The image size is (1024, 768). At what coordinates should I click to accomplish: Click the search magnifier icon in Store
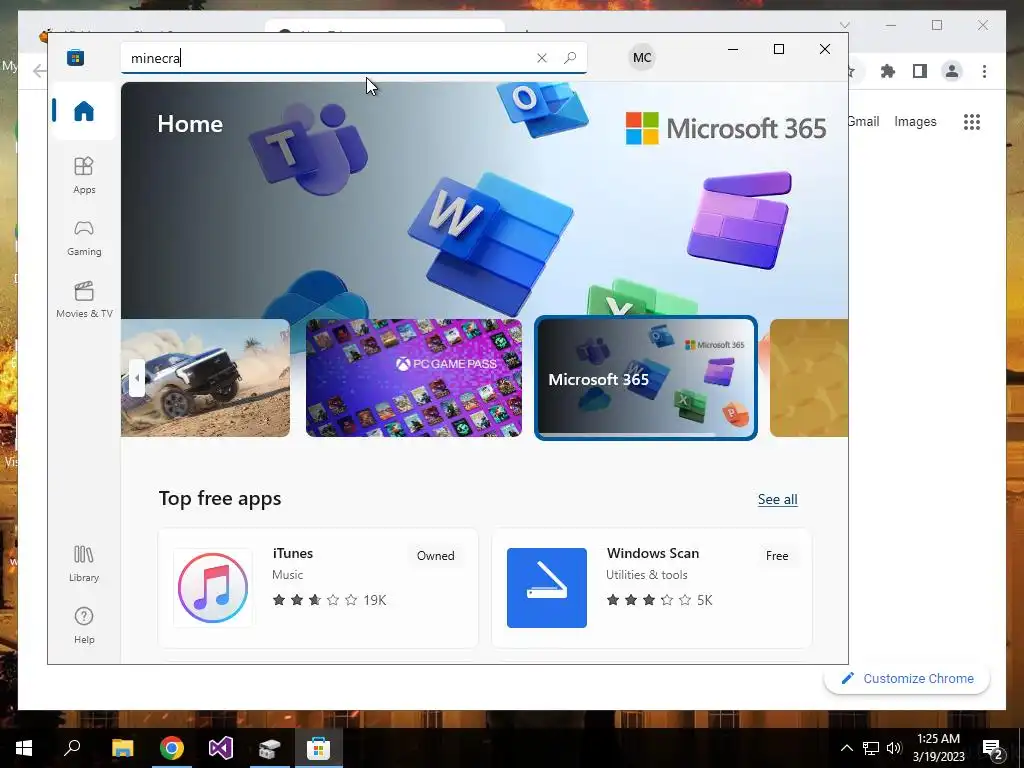coord(569,58)
